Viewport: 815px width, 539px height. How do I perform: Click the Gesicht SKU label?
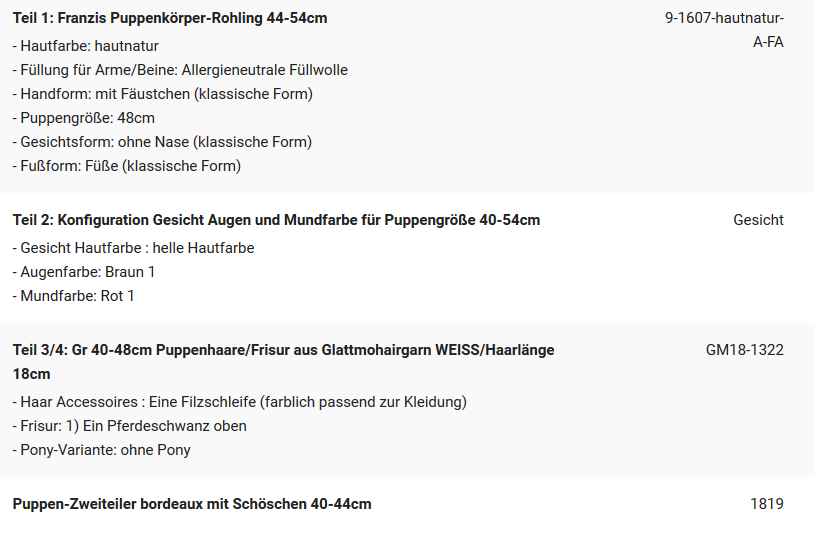click(x=758, y=220)
